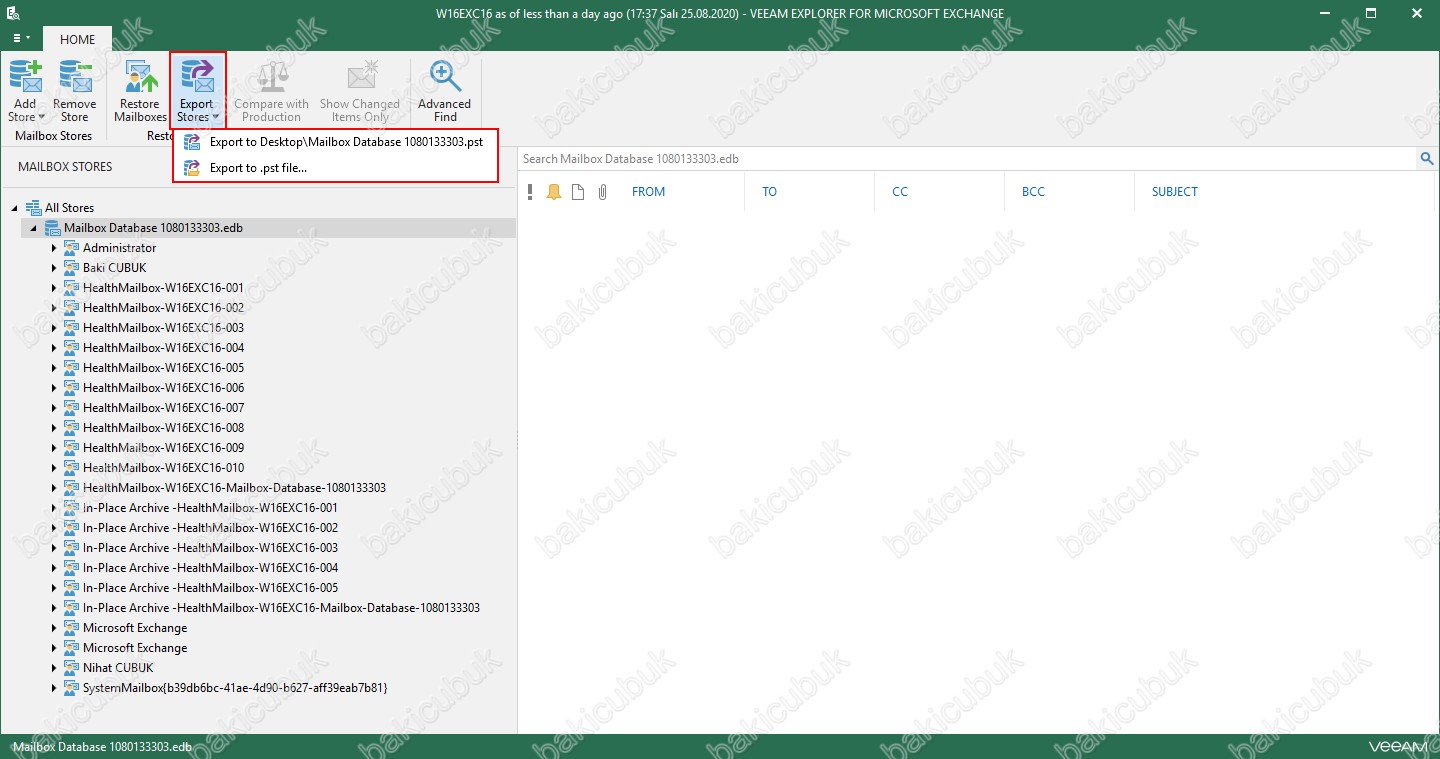
Task: Click into the Search Mailbox Database field
Action: pyautogui.click(x=968, y=158)
